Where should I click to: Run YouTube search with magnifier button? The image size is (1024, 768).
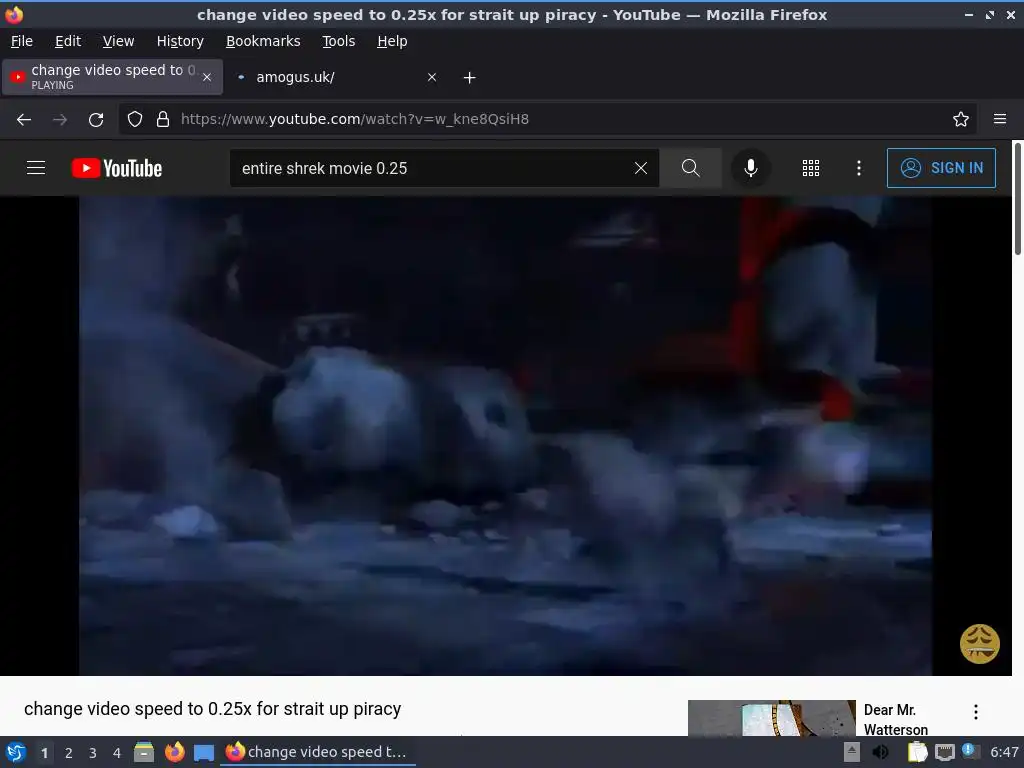pos(690,168)
